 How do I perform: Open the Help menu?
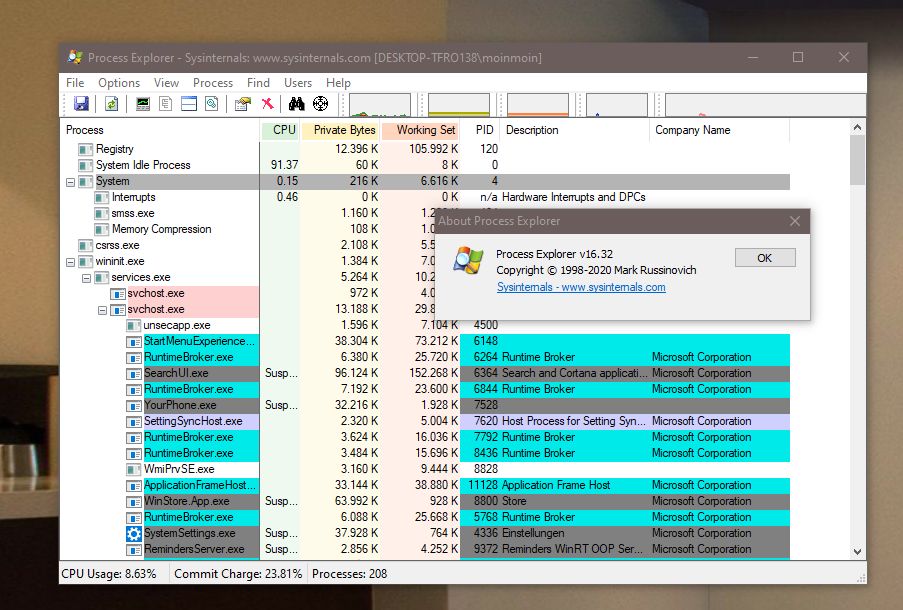coord(338,83)
